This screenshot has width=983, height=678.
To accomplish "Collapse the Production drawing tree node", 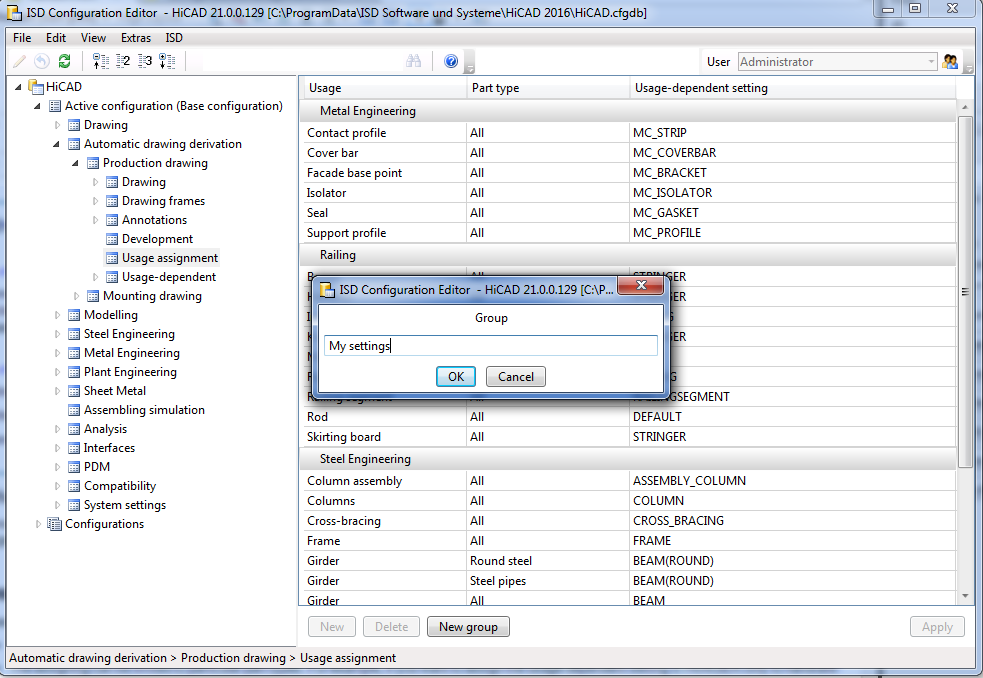I will pyautogui.click(x=76, y=163).
